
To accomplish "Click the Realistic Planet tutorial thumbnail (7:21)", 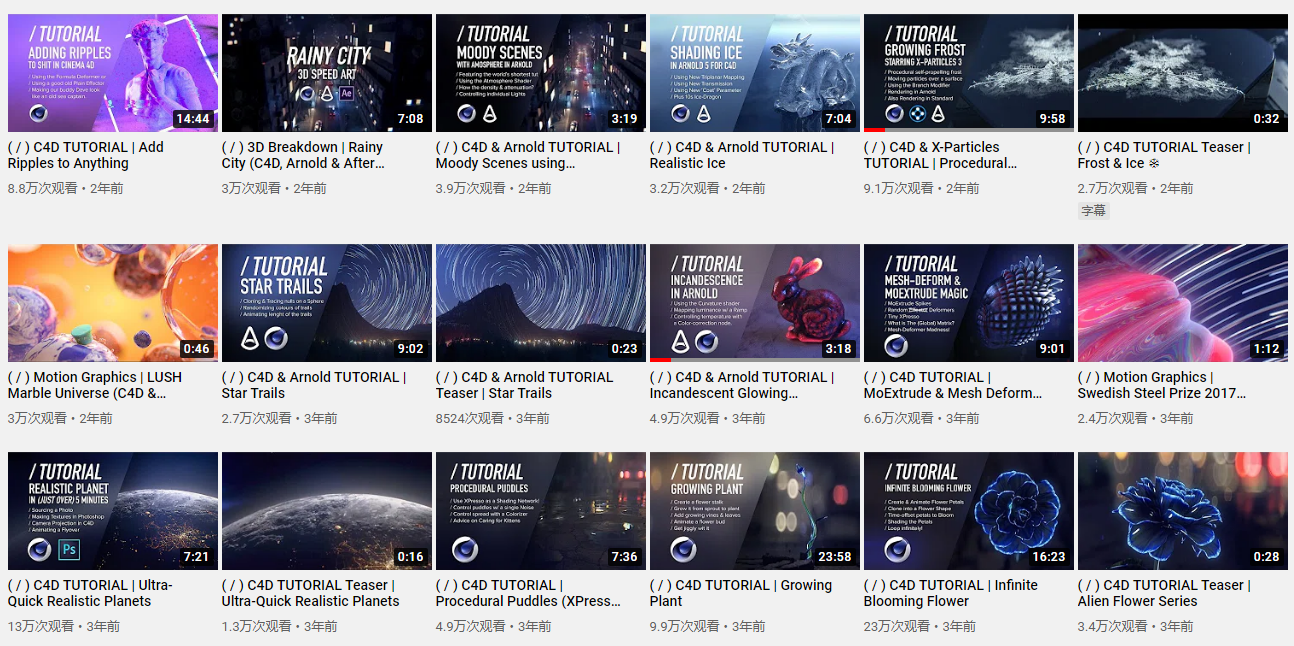I will point(112,511).
